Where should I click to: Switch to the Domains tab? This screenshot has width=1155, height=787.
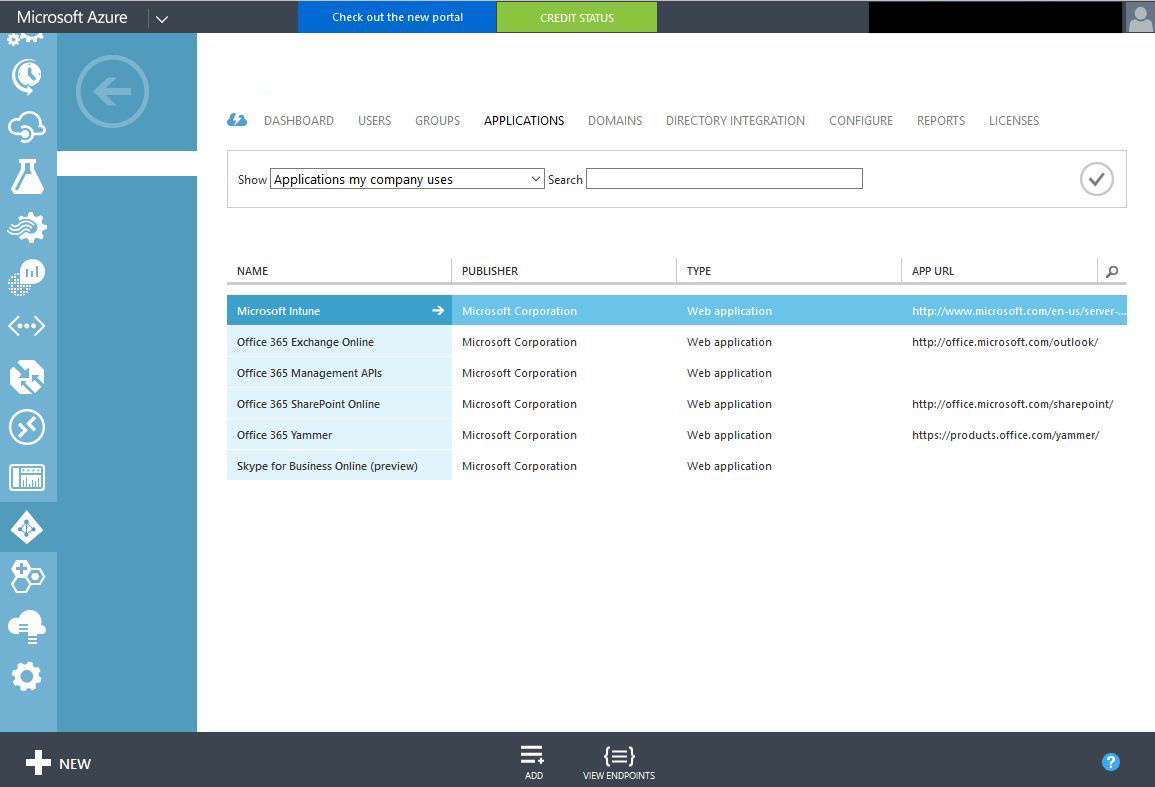point(615,120)
